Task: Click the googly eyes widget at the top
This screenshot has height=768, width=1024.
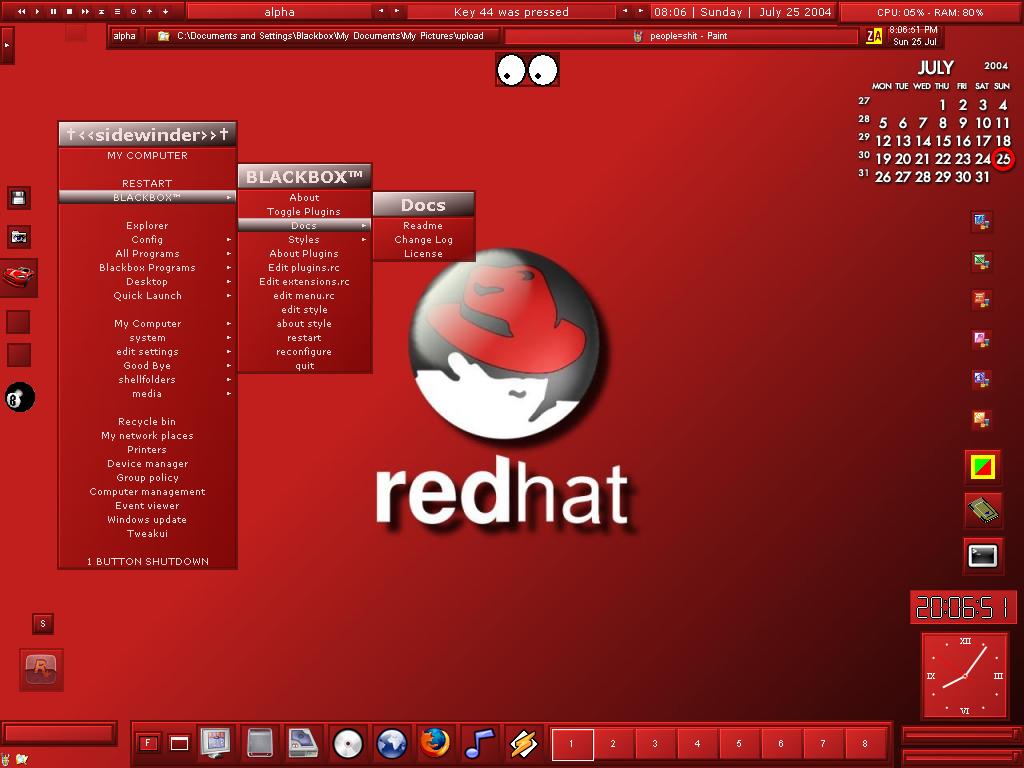Action: (527, 70)
